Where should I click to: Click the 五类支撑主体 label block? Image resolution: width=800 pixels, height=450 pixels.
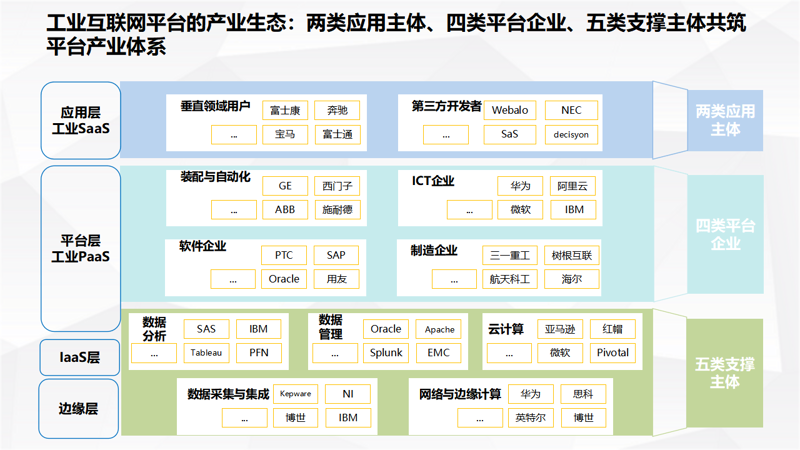(724, 373)
